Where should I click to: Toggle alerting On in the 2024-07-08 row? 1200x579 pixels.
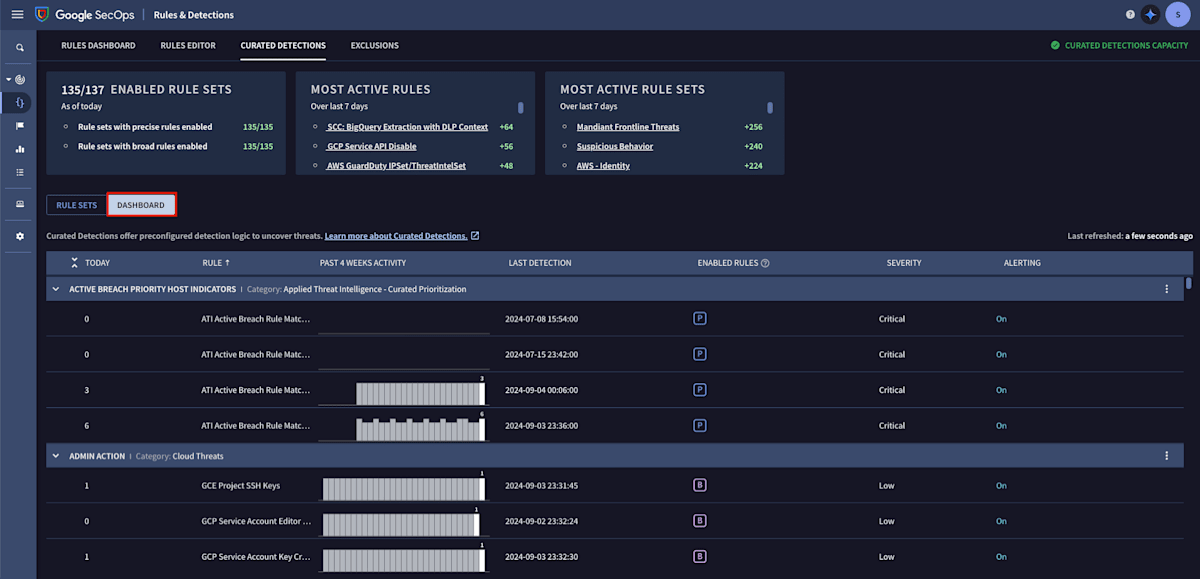pos(1001,319)
